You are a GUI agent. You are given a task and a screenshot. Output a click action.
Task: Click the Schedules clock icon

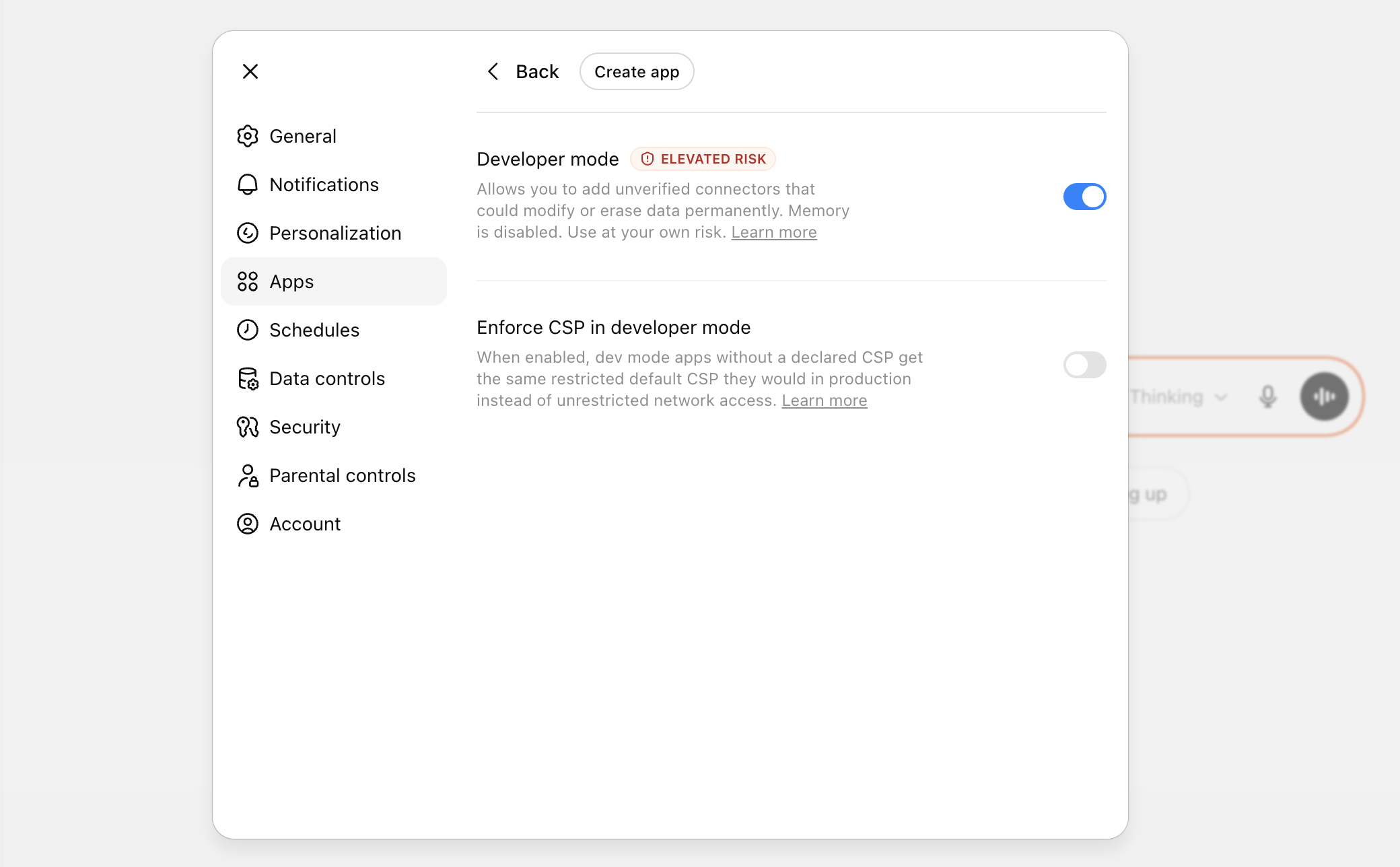248,330
